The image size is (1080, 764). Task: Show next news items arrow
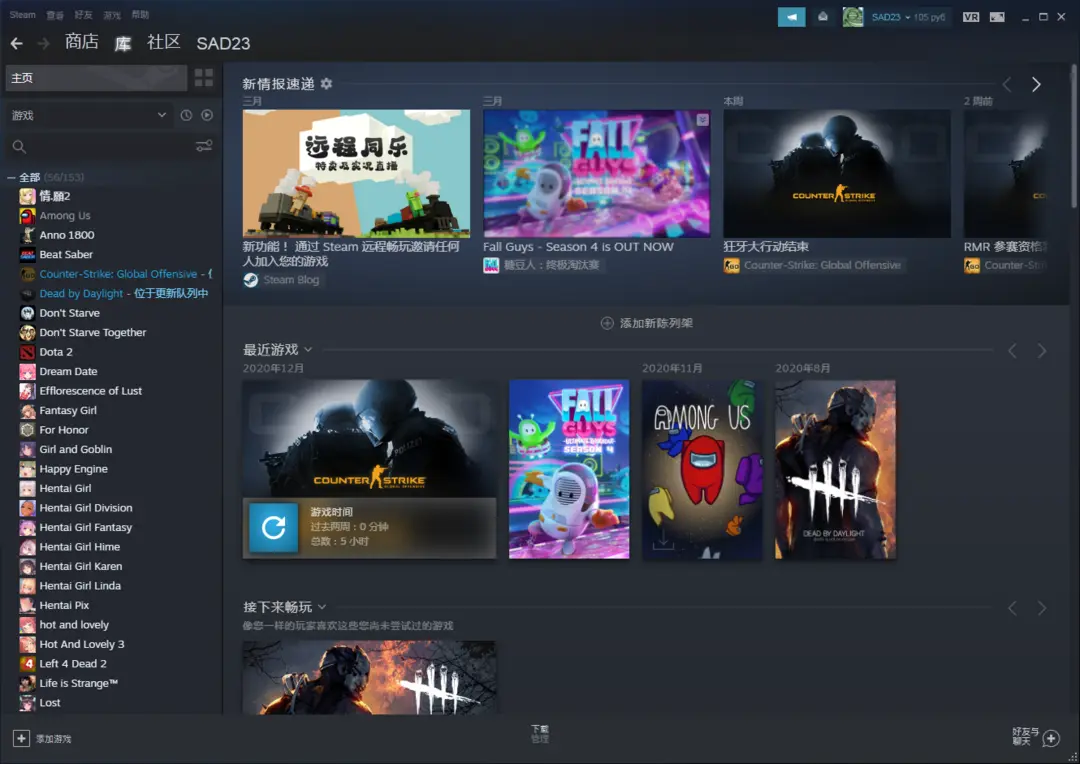click(1036, 84)
